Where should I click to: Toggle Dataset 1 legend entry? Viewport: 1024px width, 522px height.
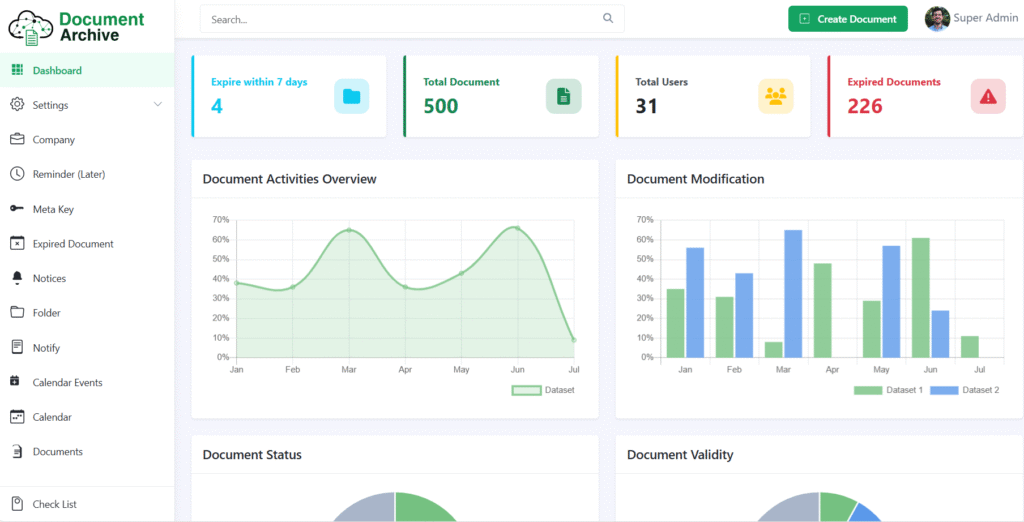click(888, 390)
